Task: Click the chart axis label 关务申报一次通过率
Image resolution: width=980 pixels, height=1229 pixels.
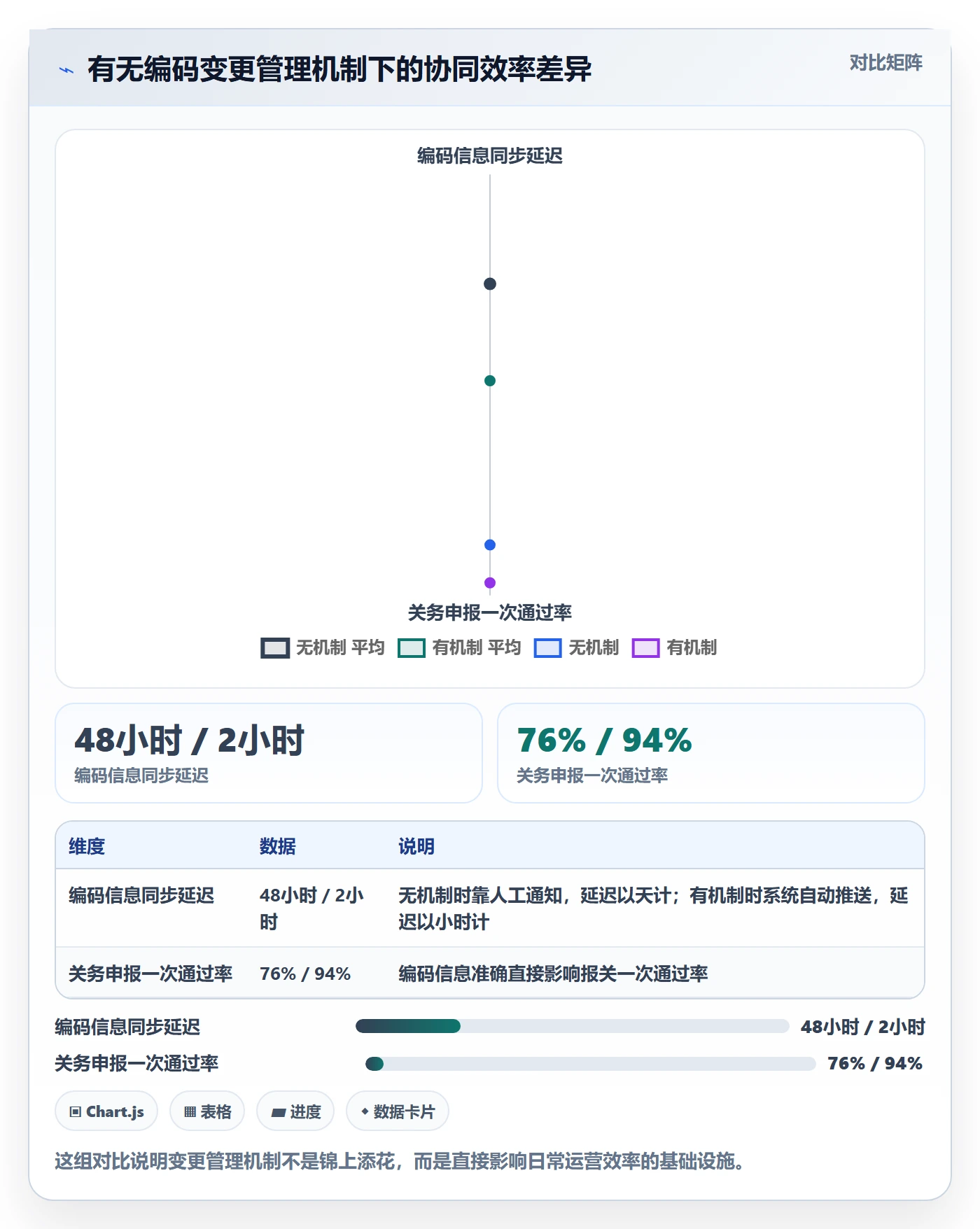Action: point(490,612)
